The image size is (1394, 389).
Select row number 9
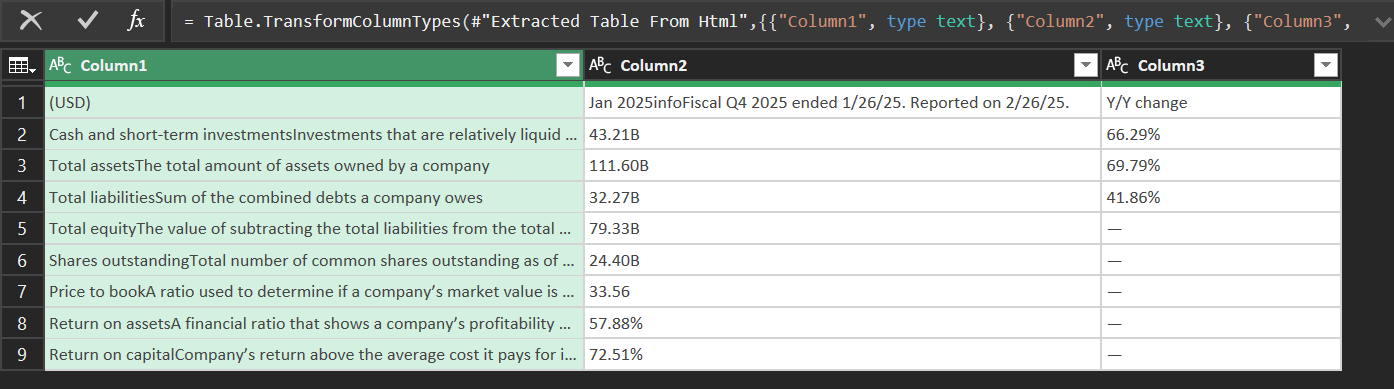[22, 354]
